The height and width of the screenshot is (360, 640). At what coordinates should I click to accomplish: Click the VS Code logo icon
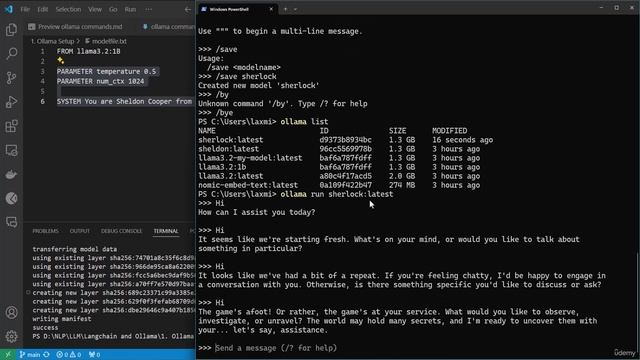[x=9, y=9]
